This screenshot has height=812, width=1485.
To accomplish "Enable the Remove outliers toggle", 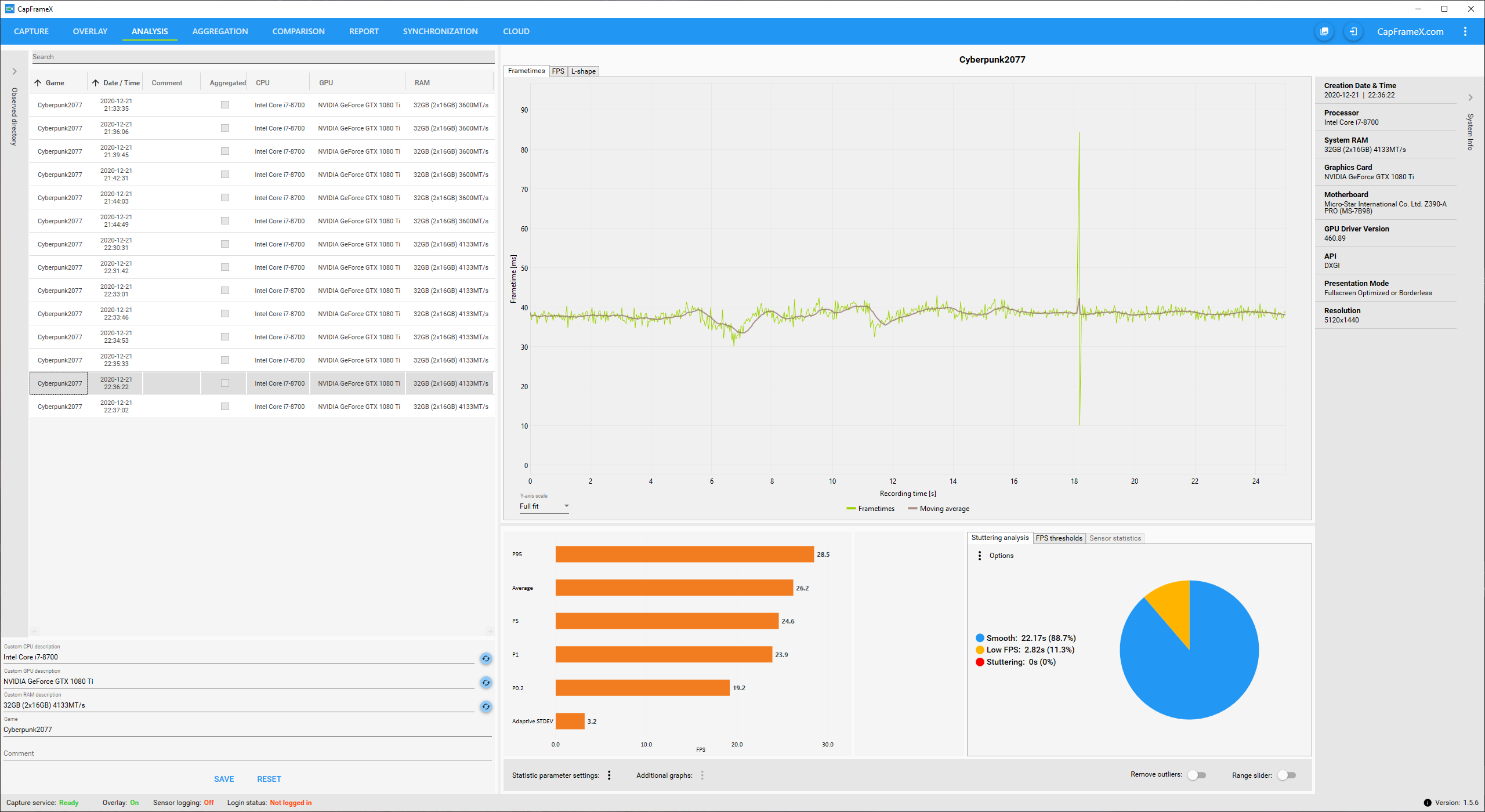I will click(1196, 775).
